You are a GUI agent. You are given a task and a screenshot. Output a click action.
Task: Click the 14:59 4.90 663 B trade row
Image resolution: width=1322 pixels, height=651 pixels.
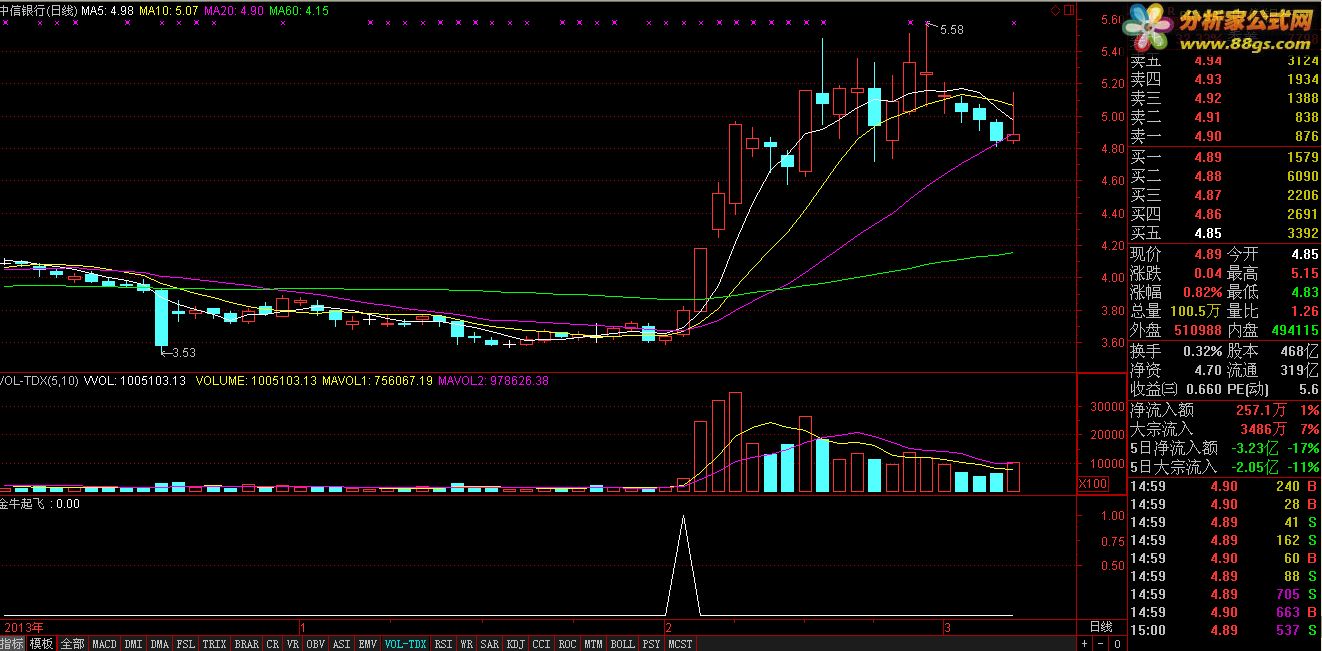1225,613
